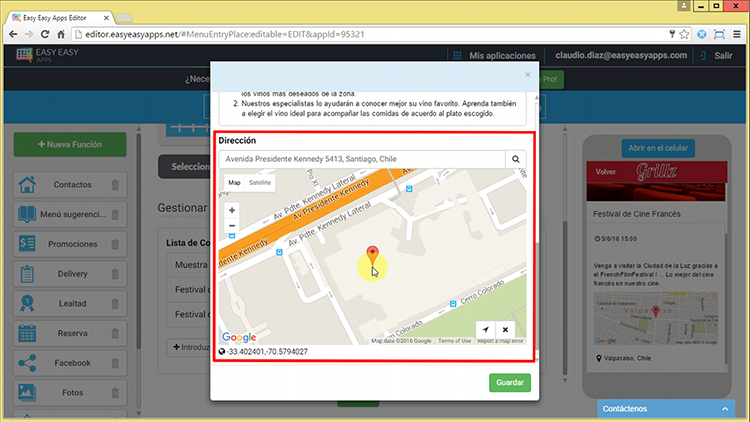The height and width of the screenshot is (422, 750).
Task: Click the locate-me arrow on map
Action: (486, 330)
